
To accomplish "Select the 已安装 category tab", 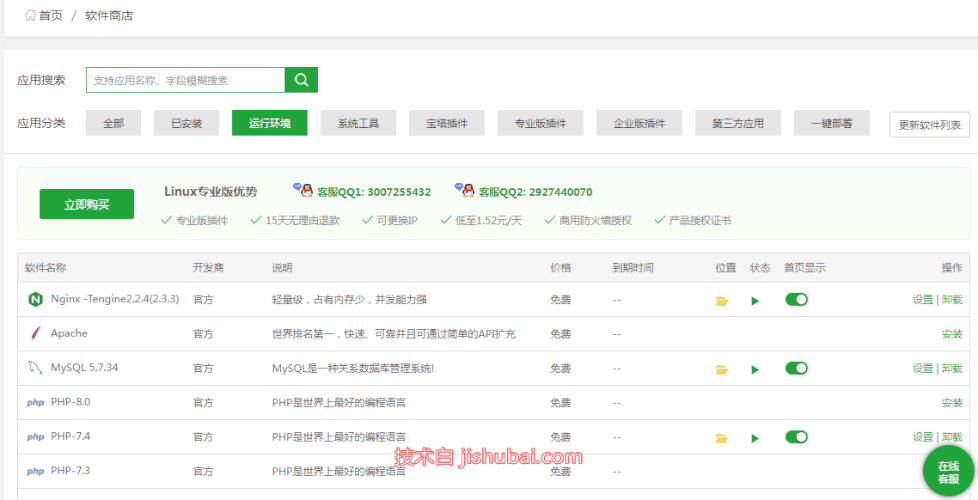I will point(186,123).
